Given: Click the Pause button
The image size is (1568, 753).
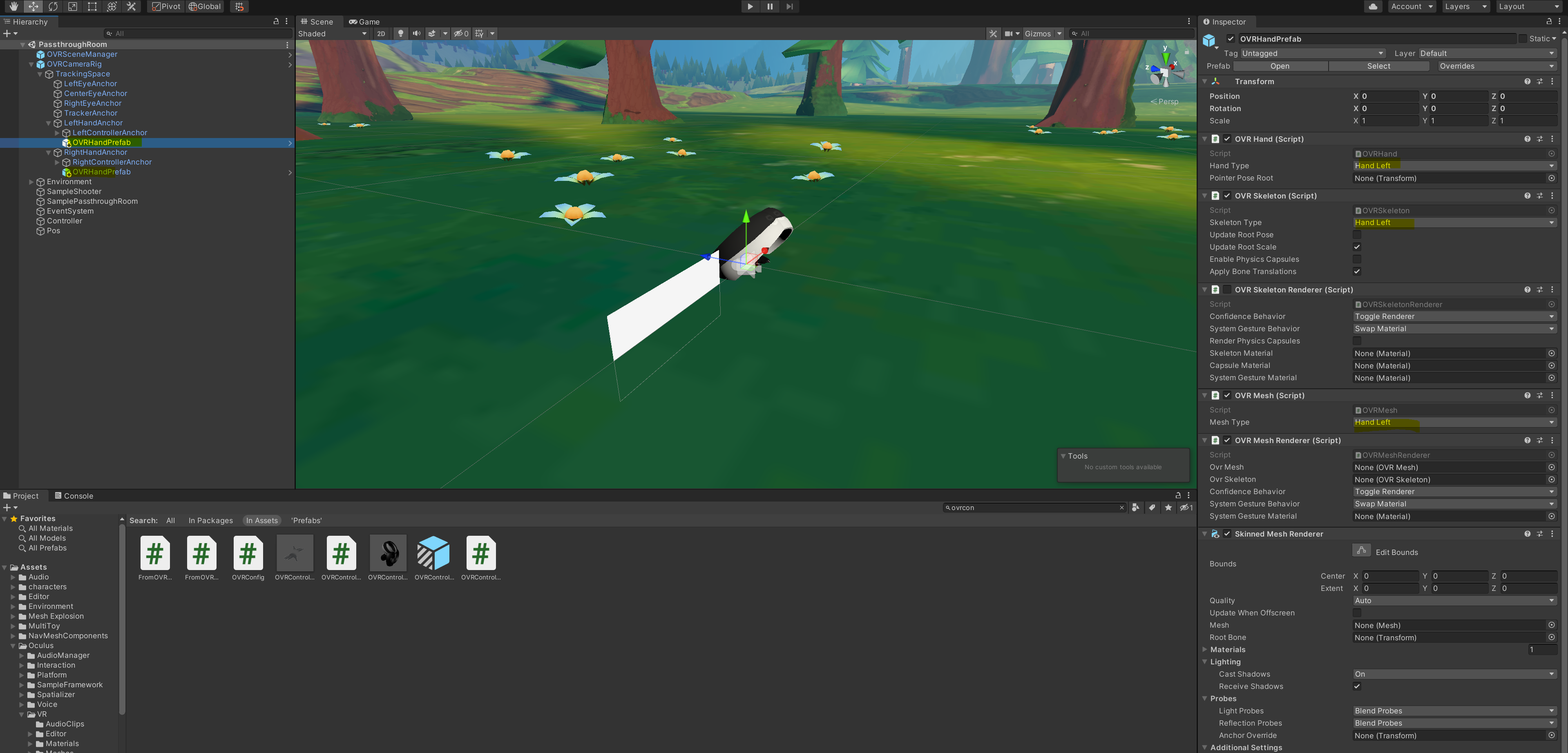Looking at the screenshot, I should coord(769,7).
